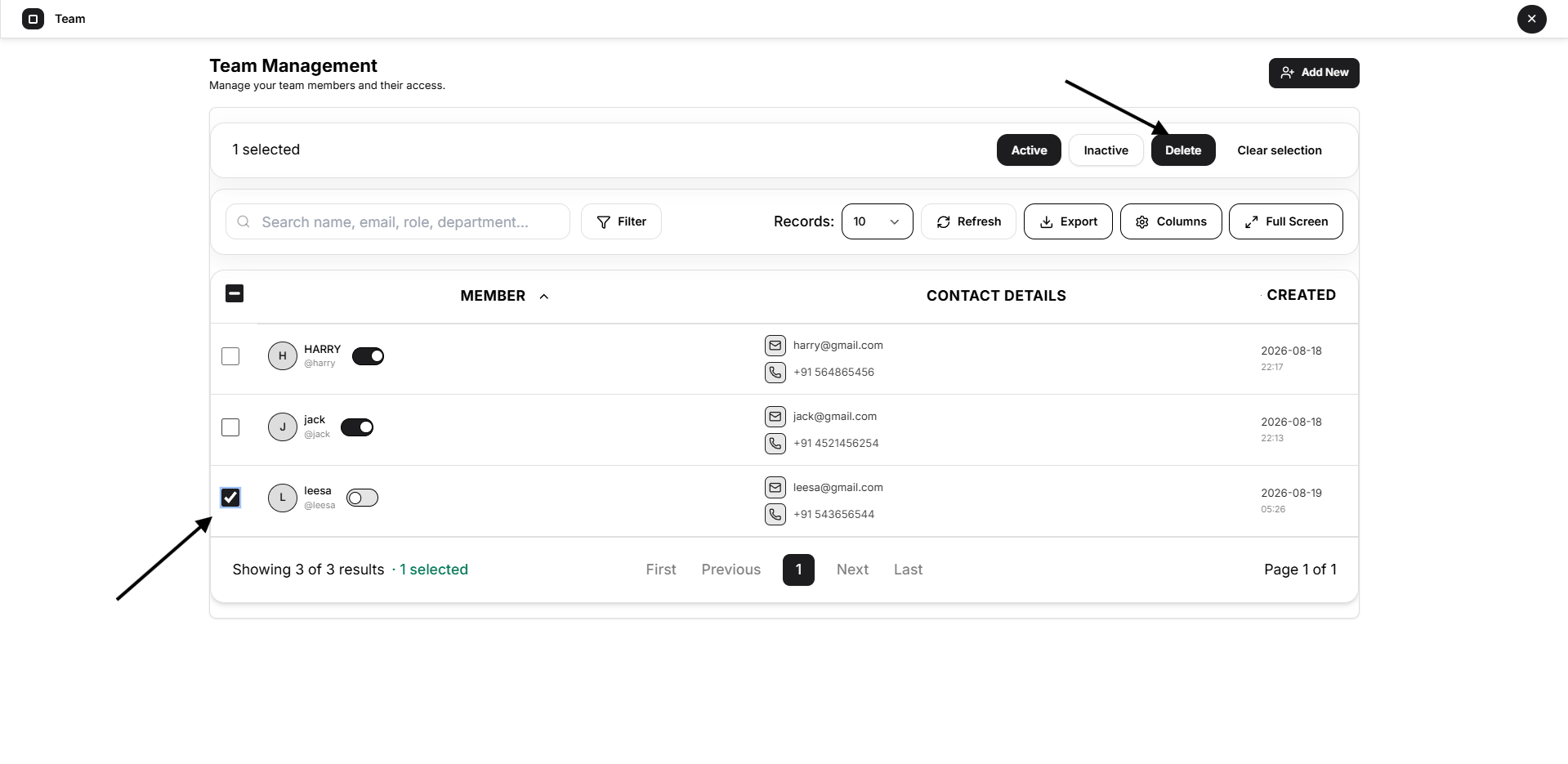Click jack's created time 22:13
The width and height of the screenshot is (1568, 764).
click(x=1272, y=439)
